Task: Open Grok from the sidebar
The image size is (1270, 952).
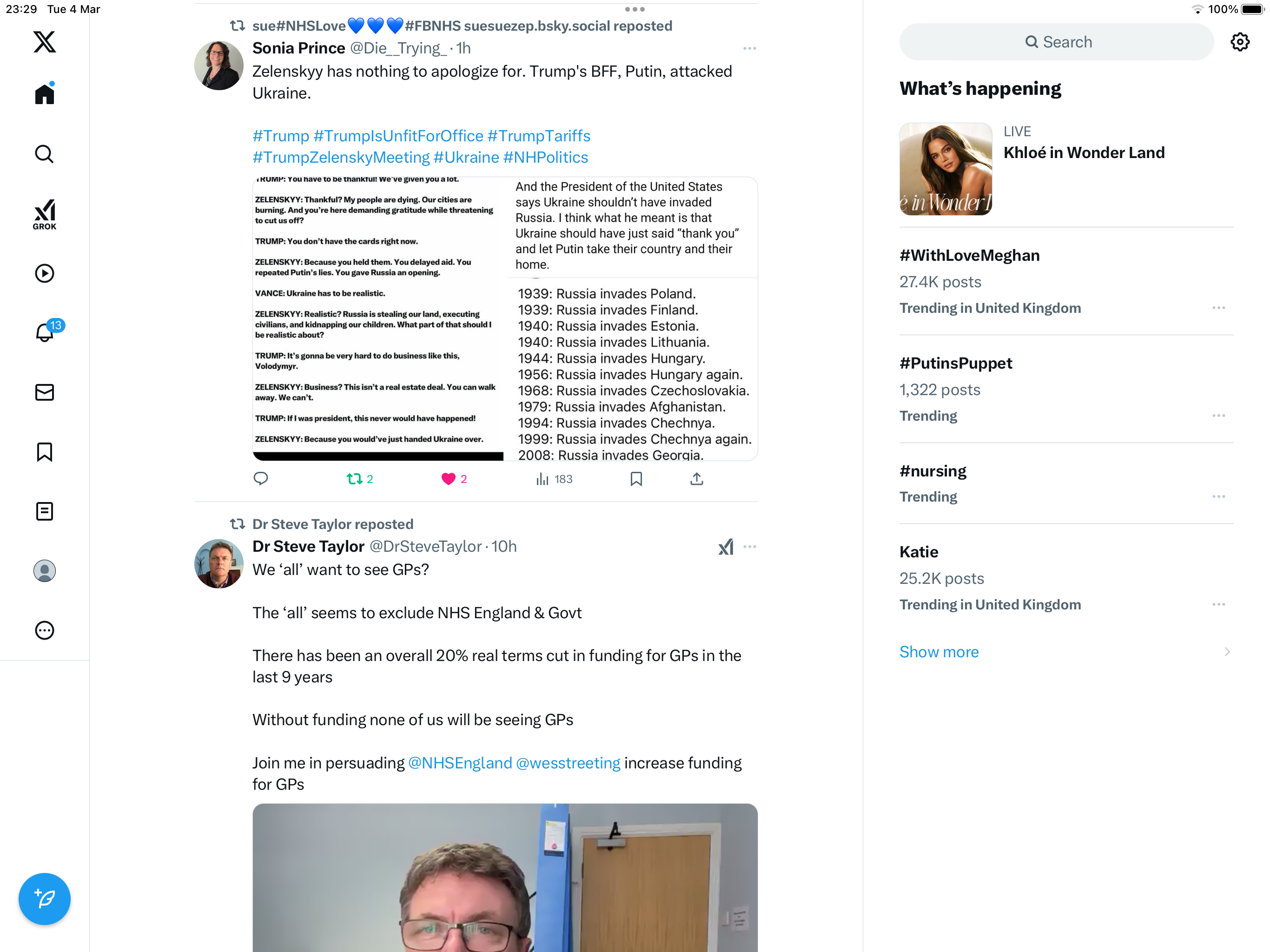Action: [44, 214]
